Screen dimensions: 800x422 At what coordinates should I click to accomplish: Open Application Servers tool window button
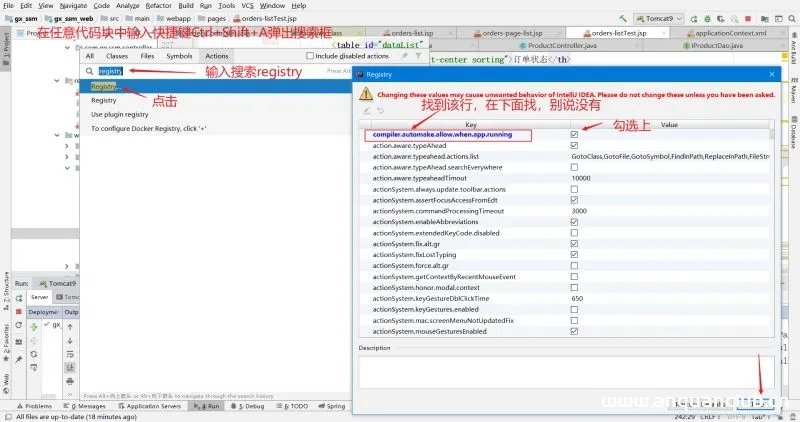pyautogui.click(x=149, y=406)
